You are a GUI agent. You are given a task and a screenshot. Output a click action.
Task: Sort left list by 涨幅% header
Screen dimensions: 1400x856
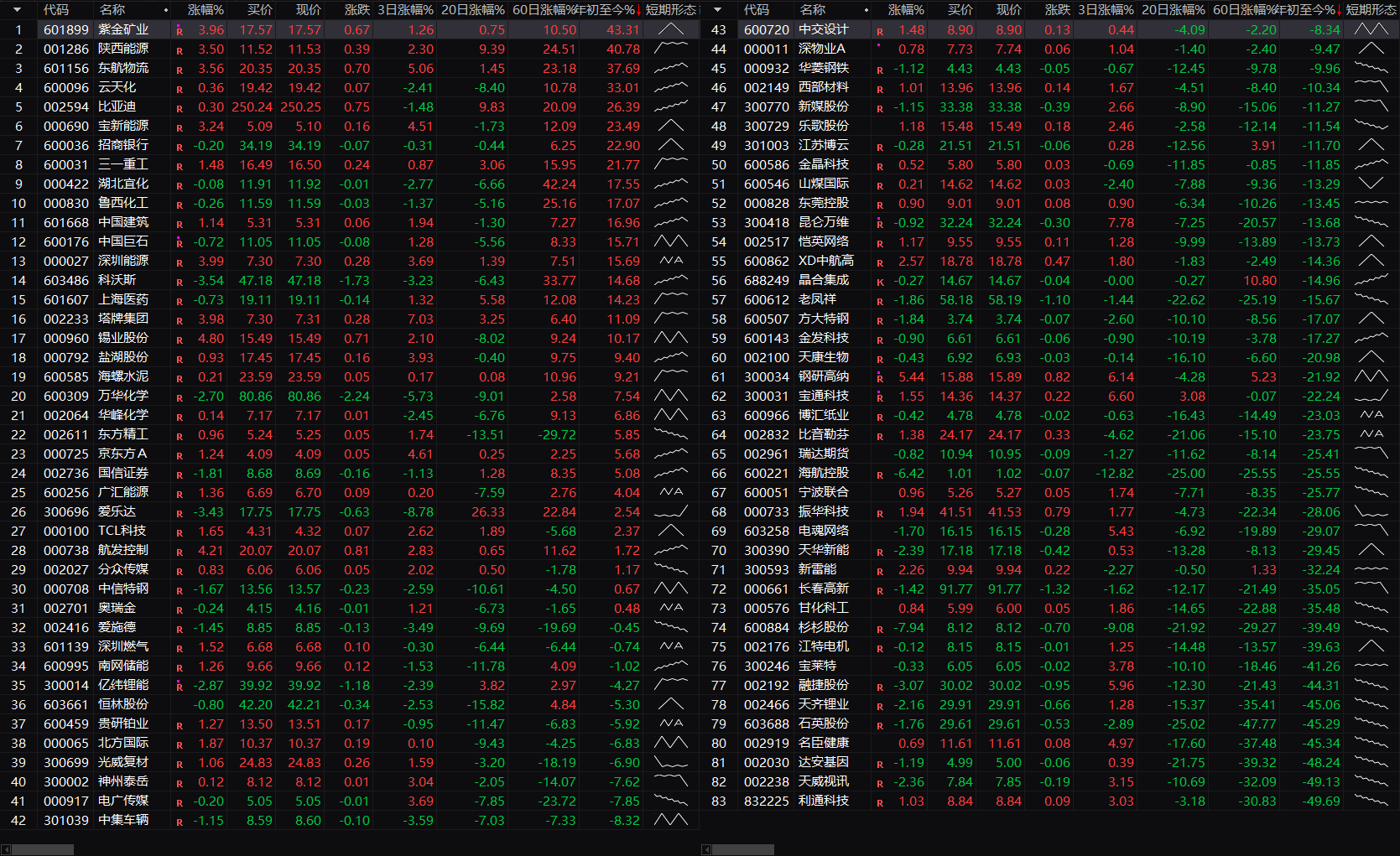206,10
